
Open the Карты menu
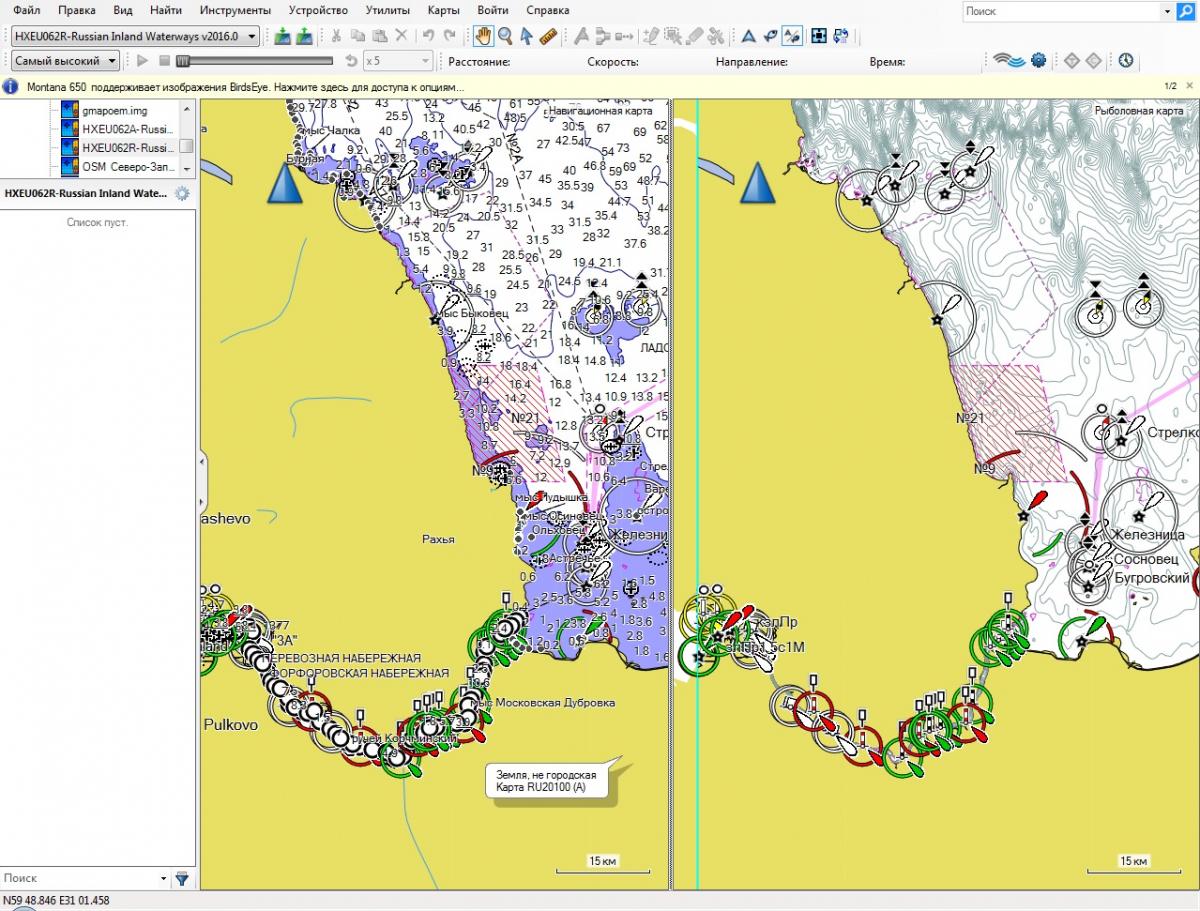(443, 10)
